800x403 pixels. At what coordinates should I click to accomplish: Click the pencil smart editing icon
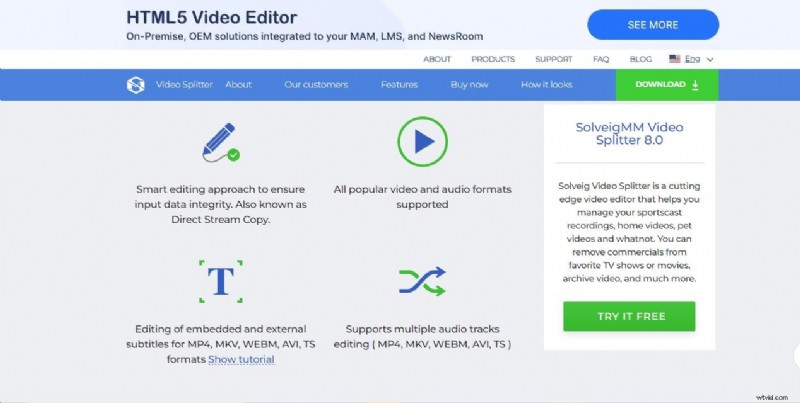tap(221, 142)
